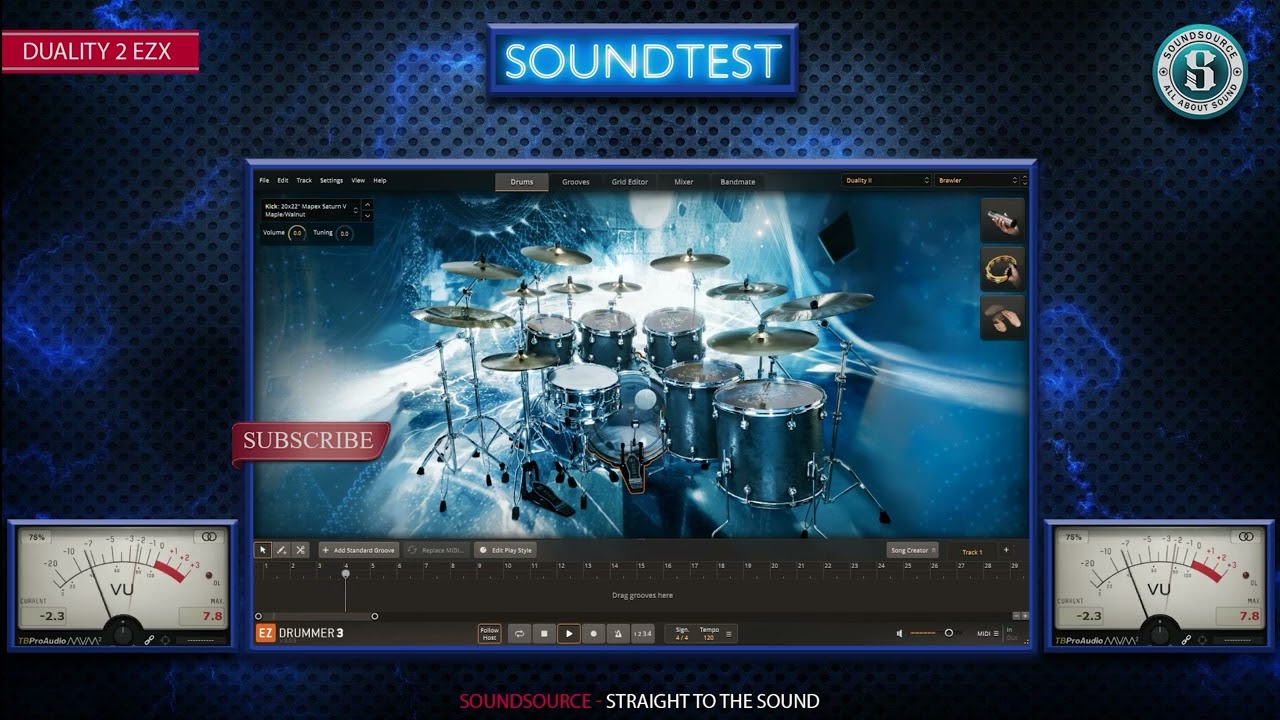This screenshot has height=720, width=1280.
Task: Open the Song Creator panel
Action: coord(912,550)
